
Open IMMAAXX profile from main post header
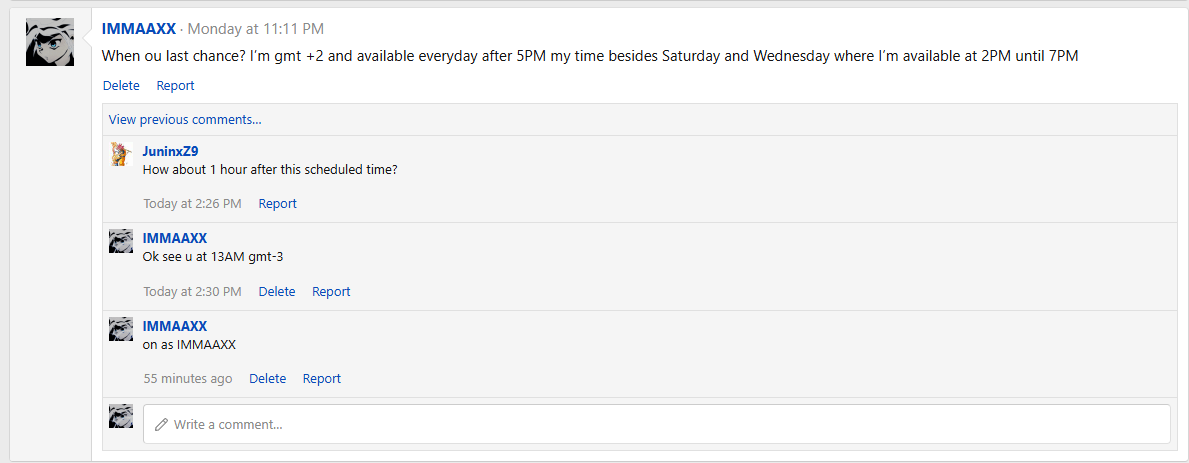coord(139,29)
